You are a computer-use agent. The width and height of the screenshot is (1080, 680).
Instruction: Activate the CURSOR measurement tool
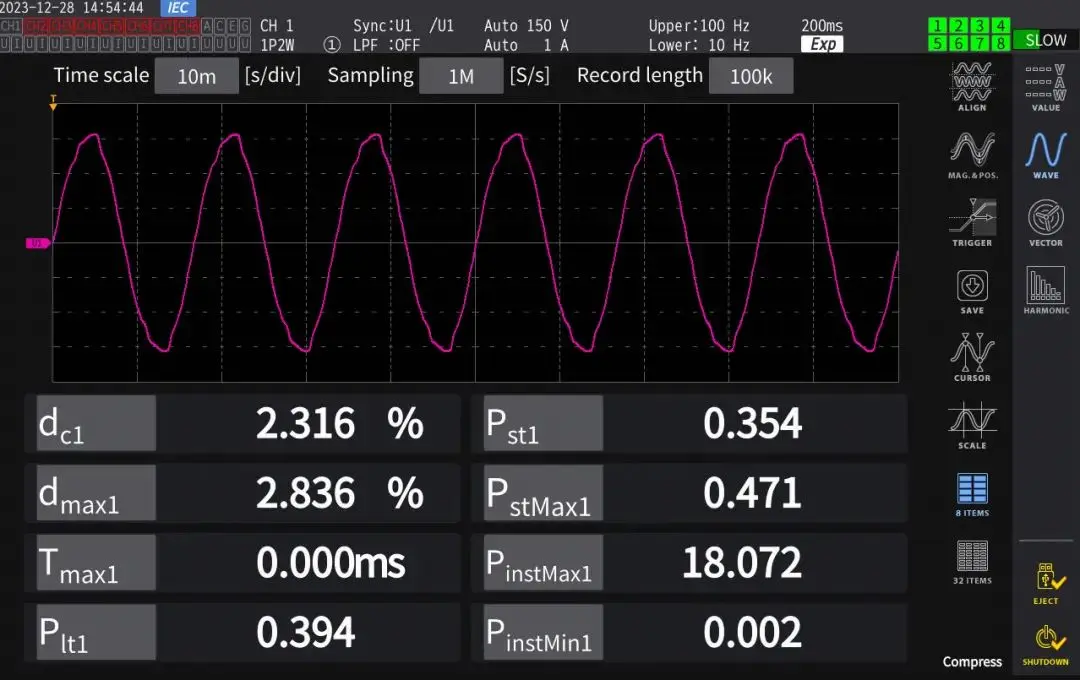pos(971,356)
